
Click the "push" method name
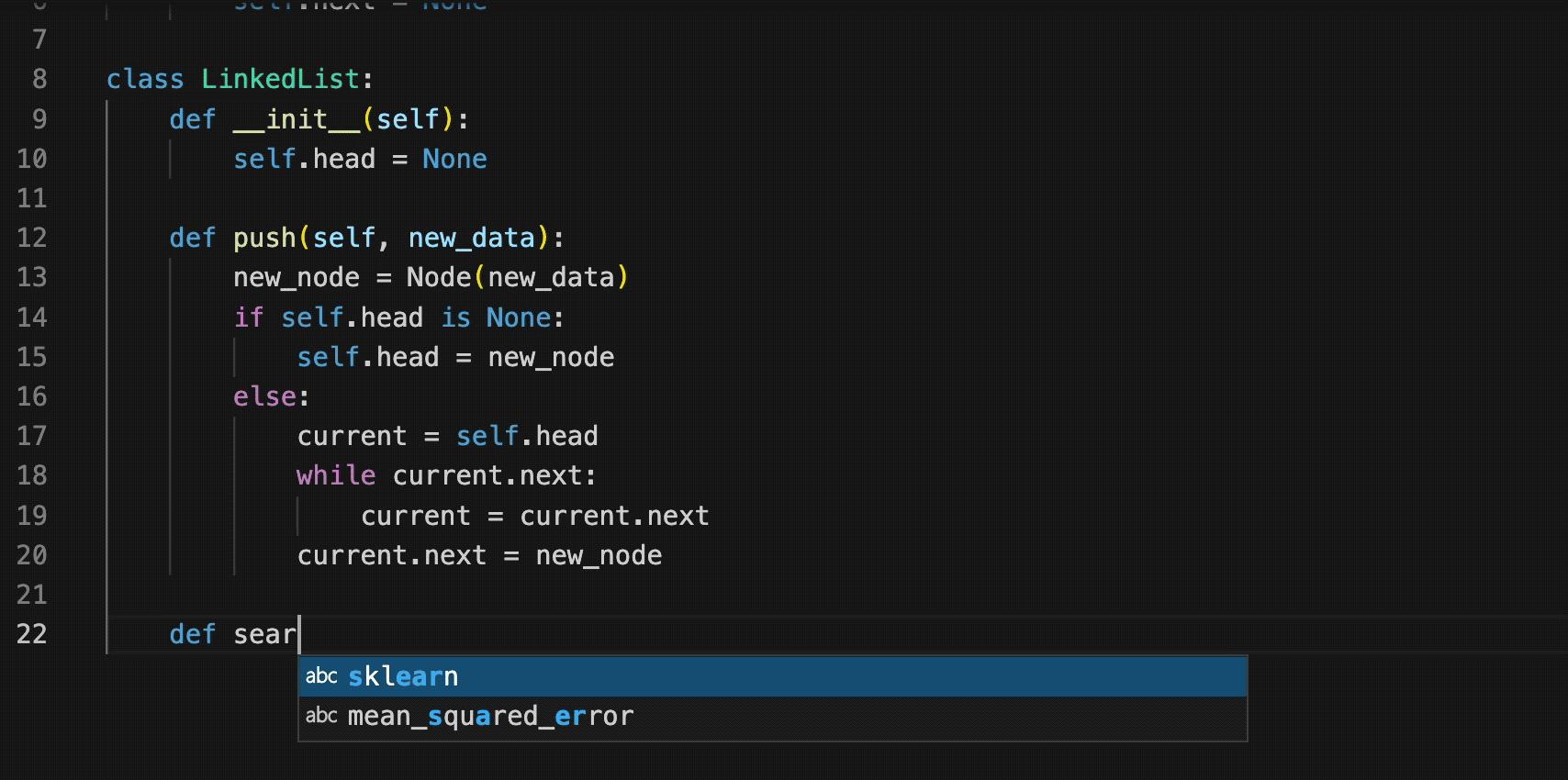coord(264,238)
